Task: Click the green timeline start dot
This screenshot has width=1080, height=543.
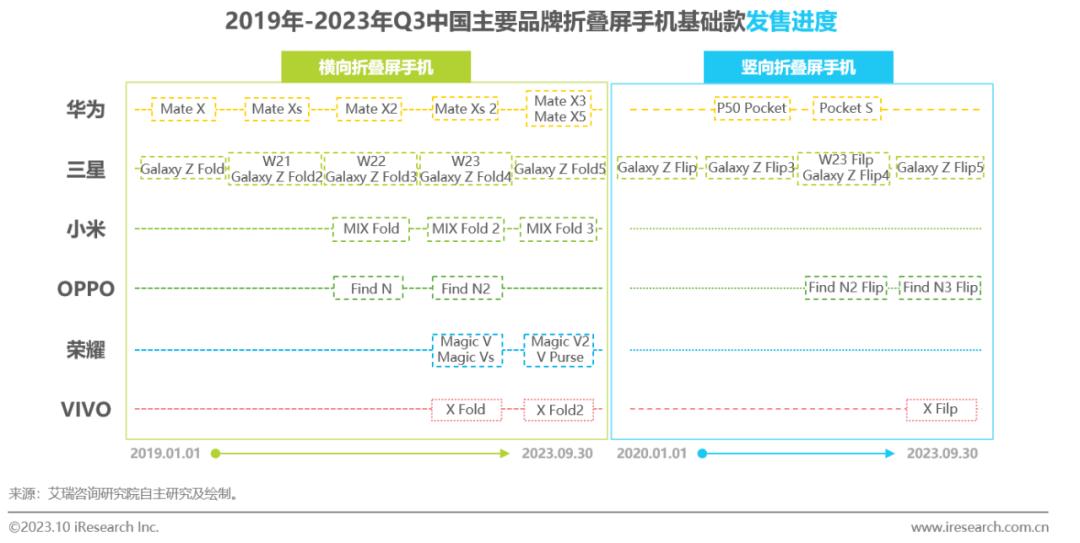Action: (216, 453)
